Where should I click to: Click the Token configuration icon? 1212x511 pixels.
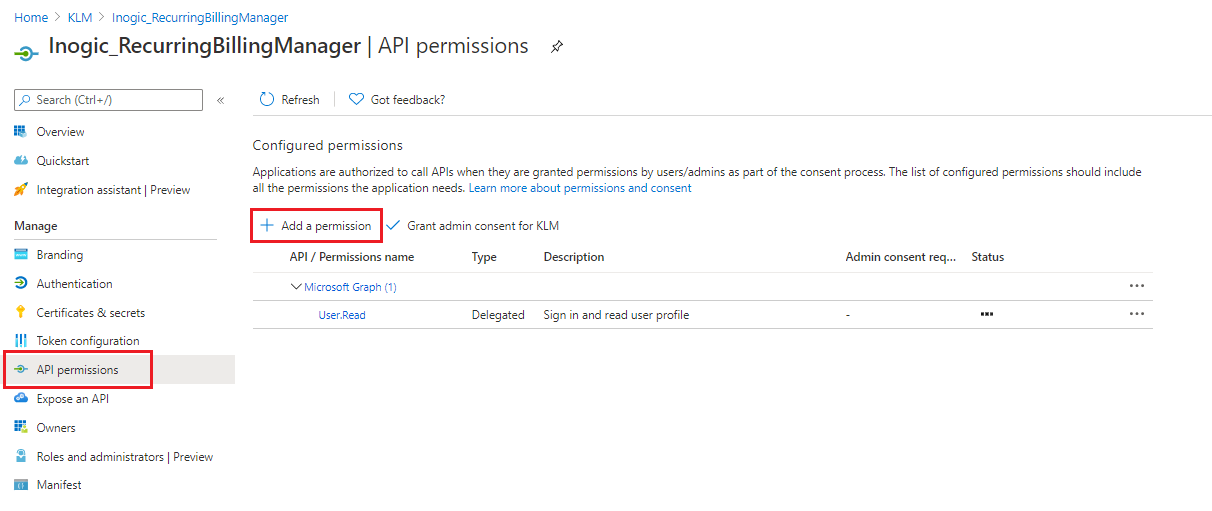(20, 341)
